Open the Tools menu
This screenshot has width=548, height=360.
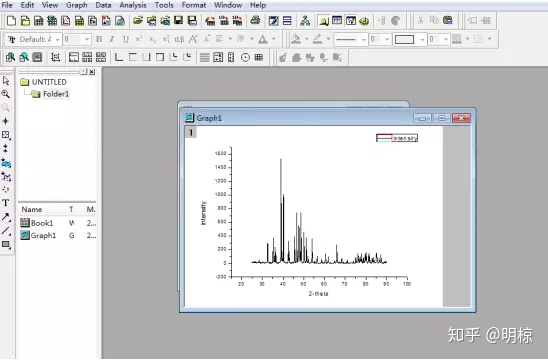[164, 5]
